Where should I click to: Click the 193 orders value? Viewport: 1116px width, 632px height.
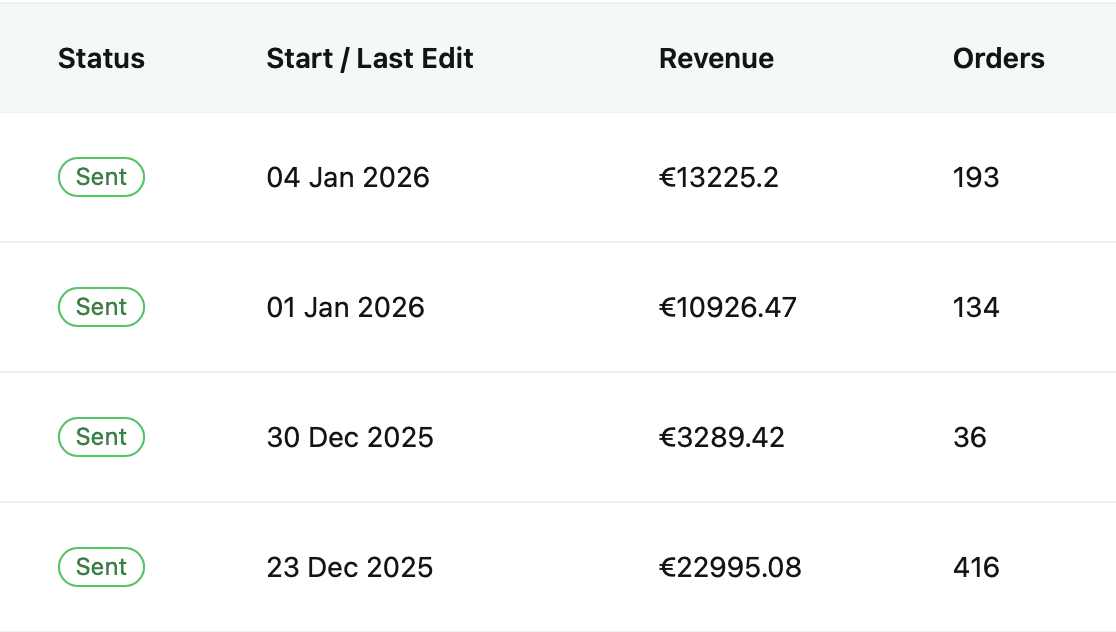[x=976, y=178]
